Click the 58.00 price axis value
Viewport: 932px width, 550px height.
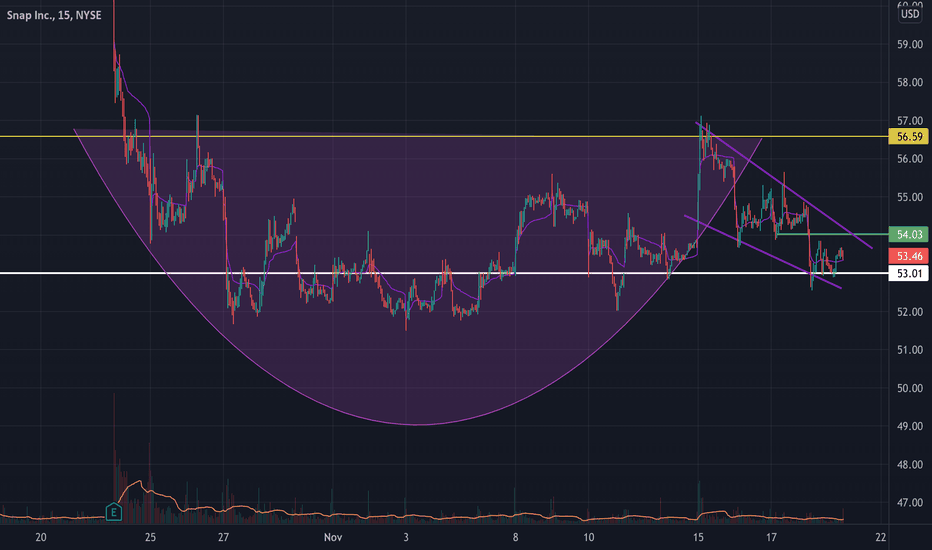coord(910,83)
